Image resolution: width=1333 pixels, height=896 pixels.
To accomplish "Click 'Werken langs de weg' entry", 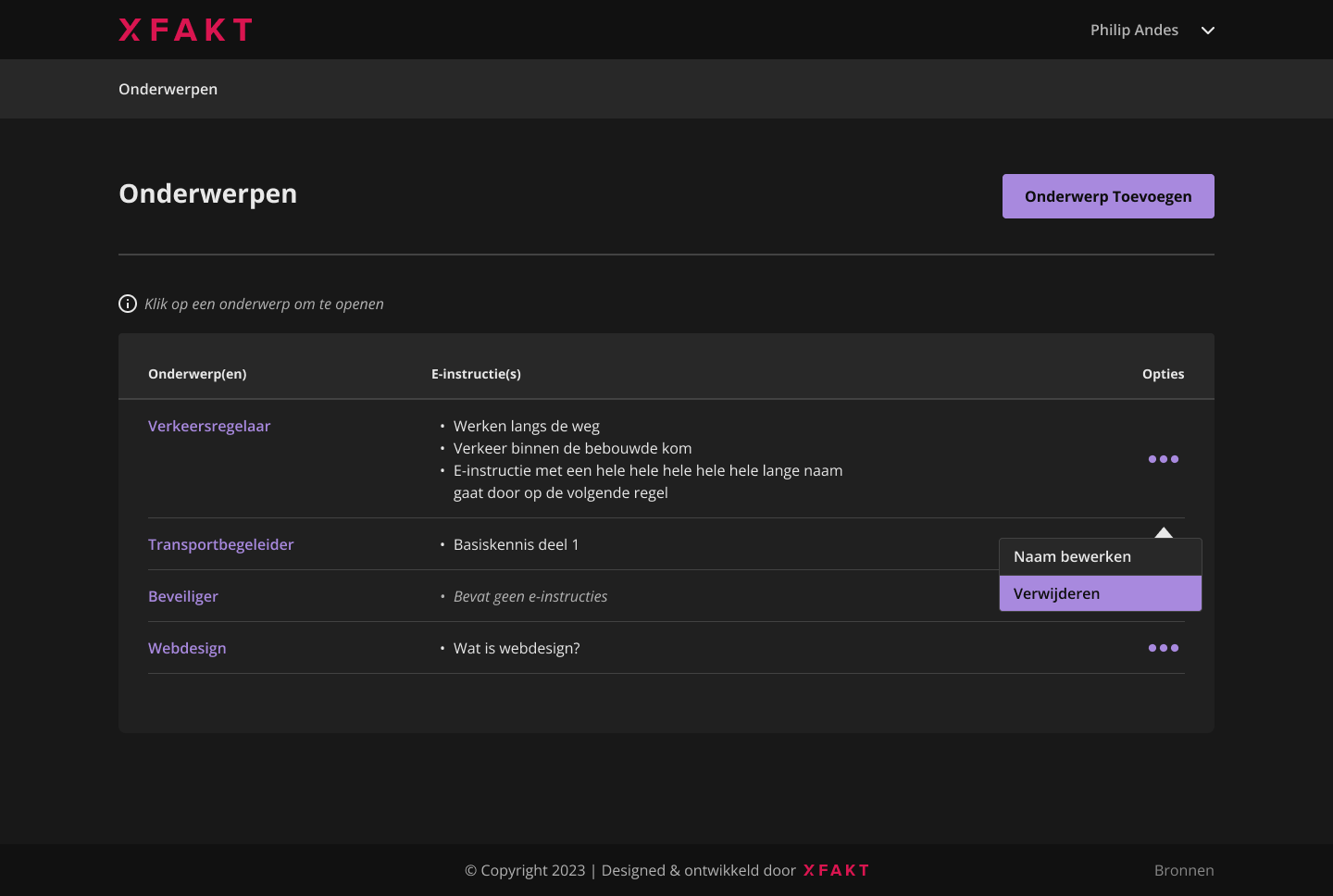I will [527, 426].
